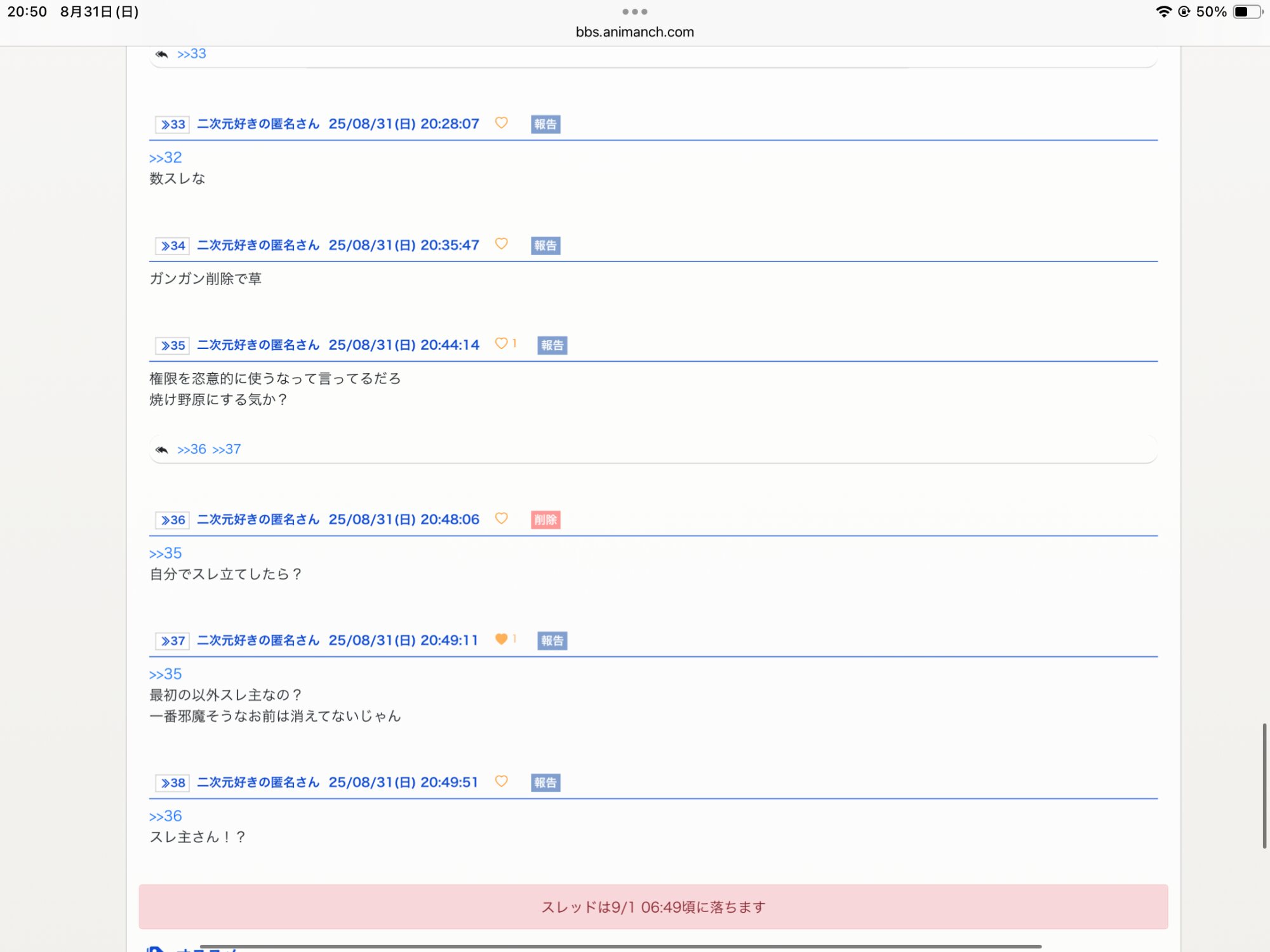
Task: Tap heart icon on post 38
Action: coord(501,781)
